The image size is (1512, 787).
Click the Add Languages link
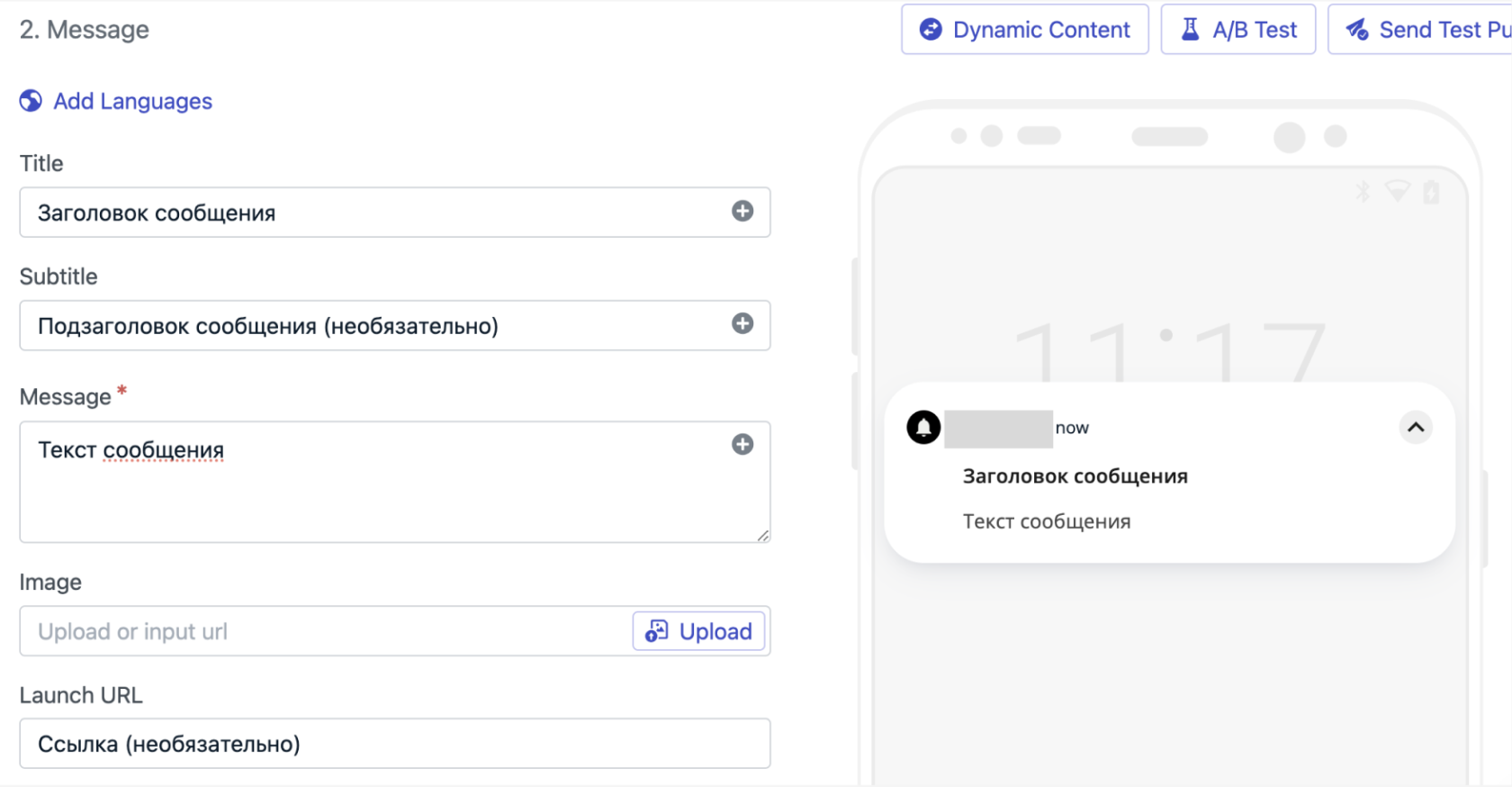click(x=132, y=101)
